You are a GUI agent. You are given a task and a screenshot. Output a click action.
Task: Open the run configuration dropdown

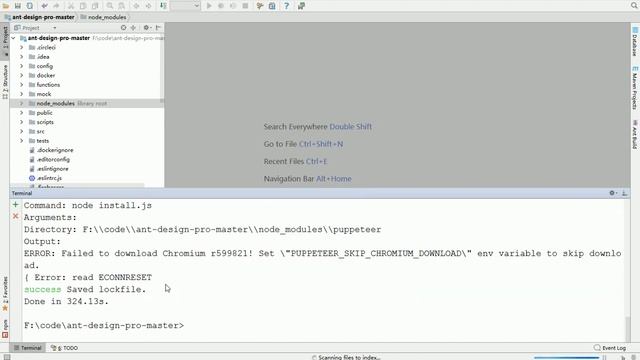tap(185, 6)
